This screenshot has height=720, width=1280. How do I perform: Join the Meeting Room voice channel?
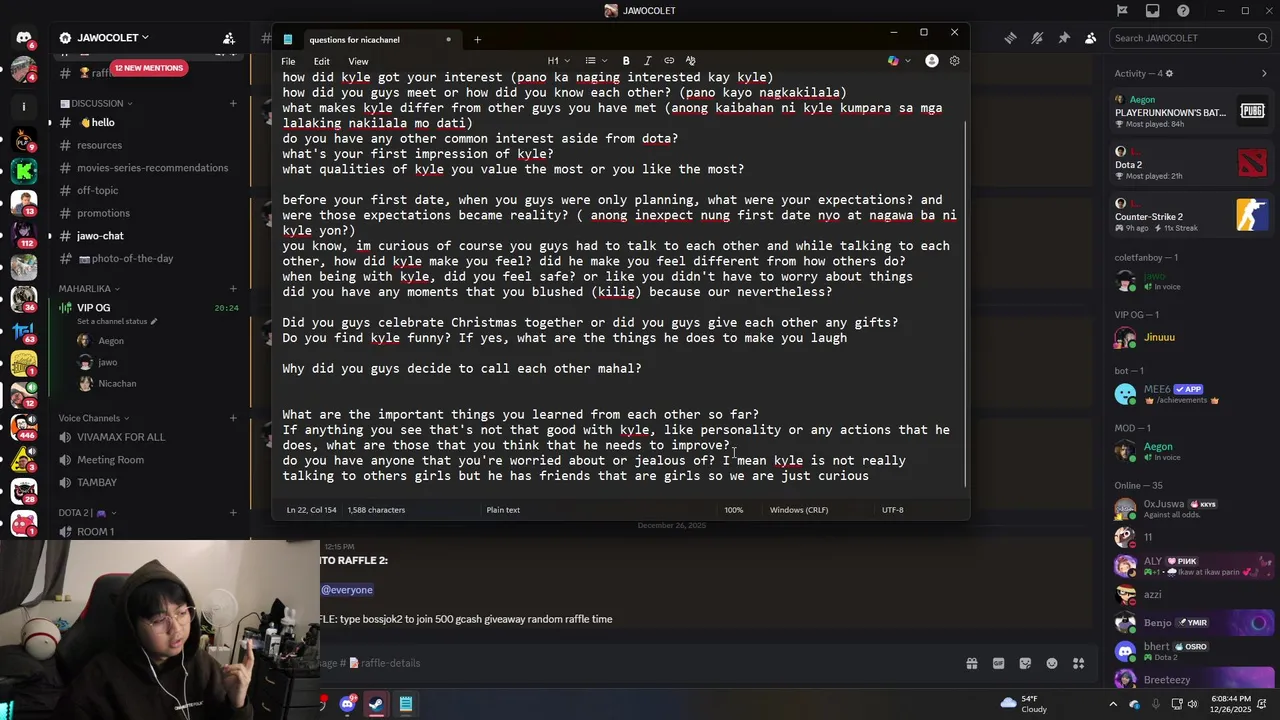tap(148, 460)
